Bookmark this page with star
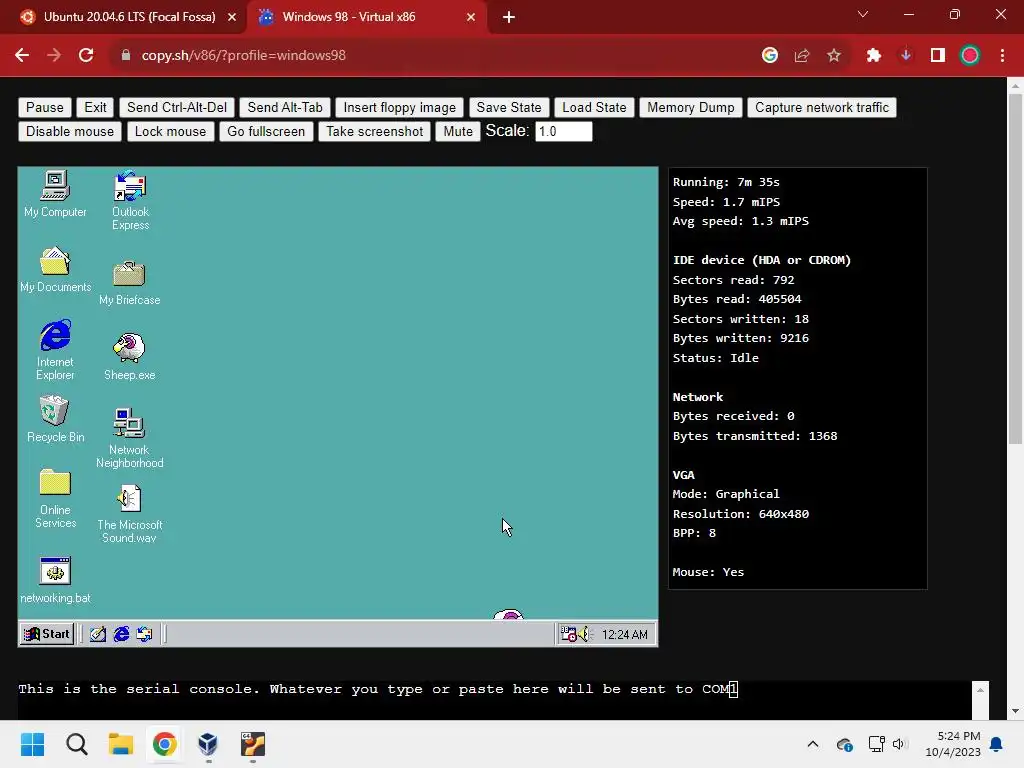The width and height of the screenshot is (1024, 768). click(834, 56)
